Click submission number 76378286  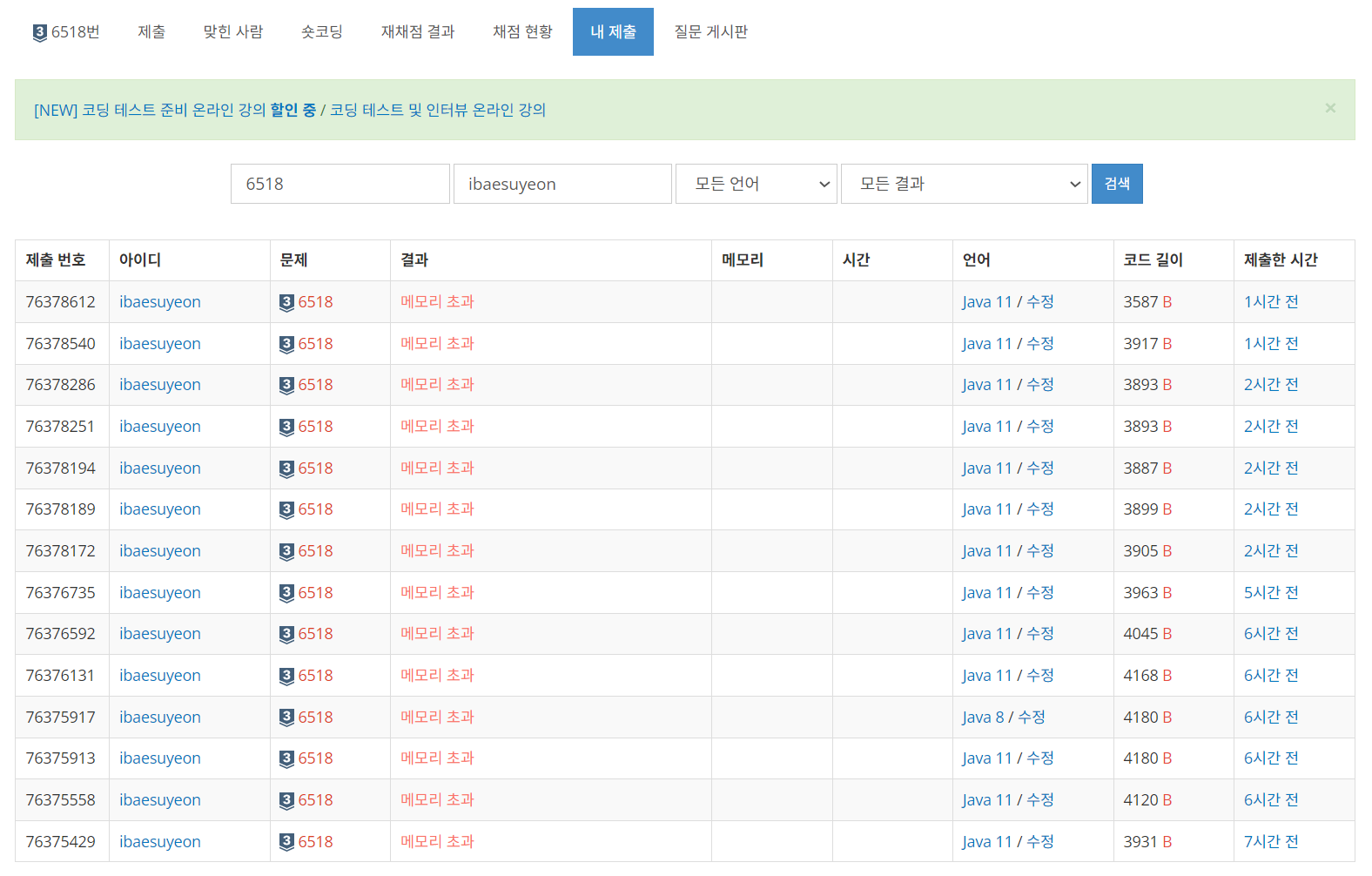coord(60,385)
